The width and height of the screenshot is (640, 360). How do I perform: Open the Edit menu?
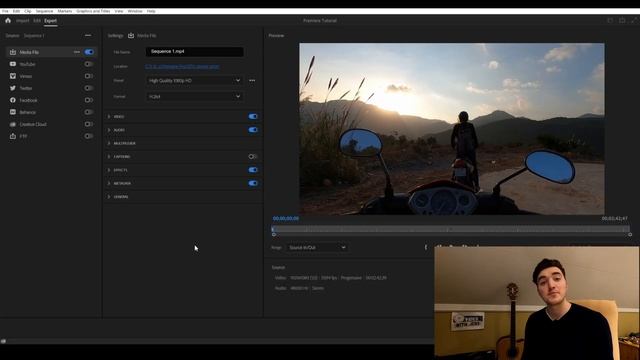pyautogui.click(x=16, y=11)
